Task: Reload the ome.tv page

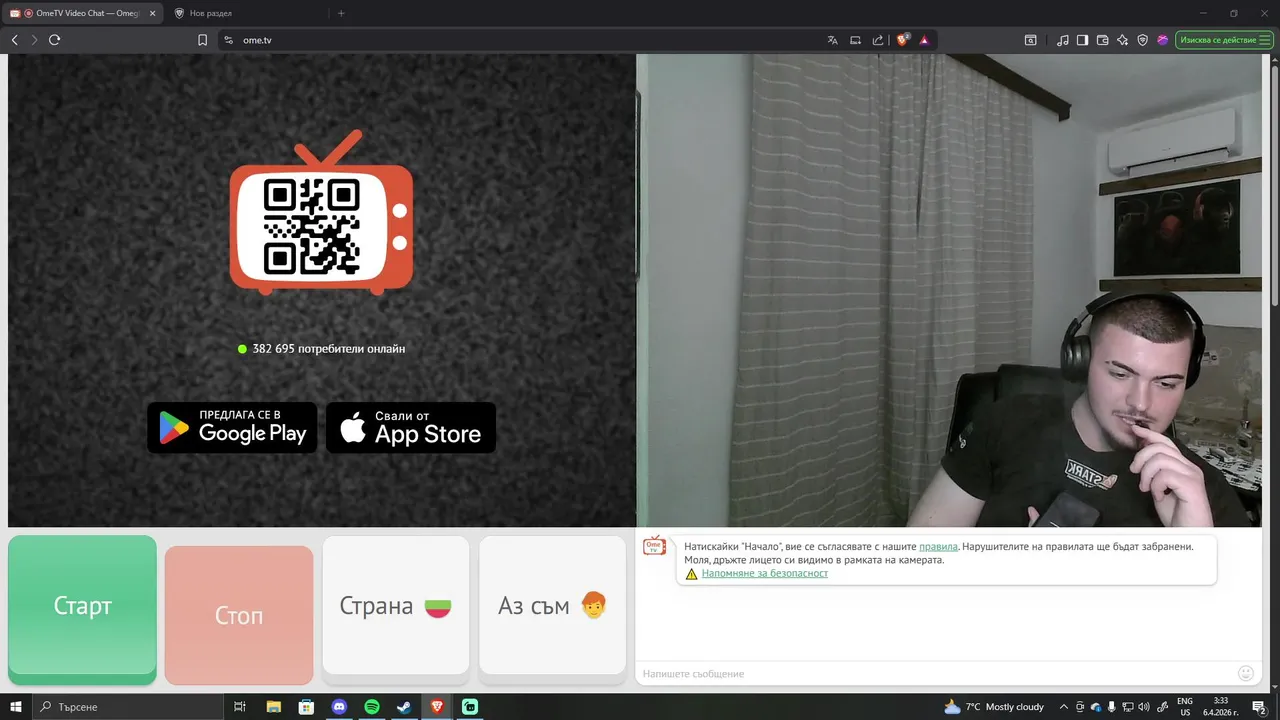Action: 54,40
